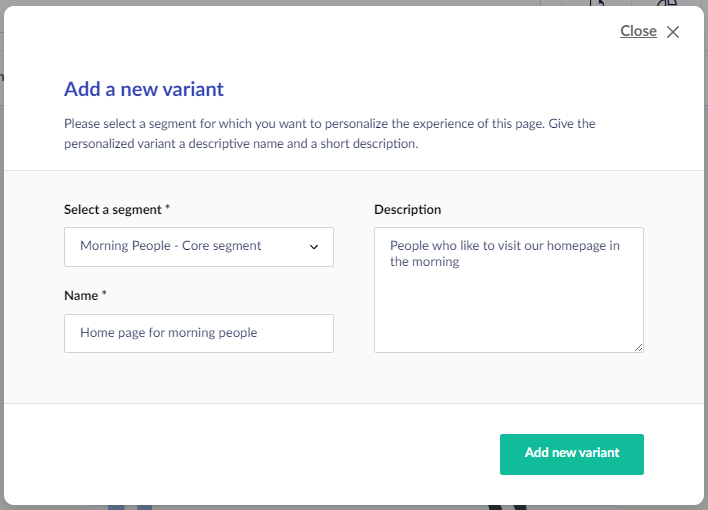The image size is (708, 510).
Task: Open the Select a segment dropdown
Action: coord(199,246)
